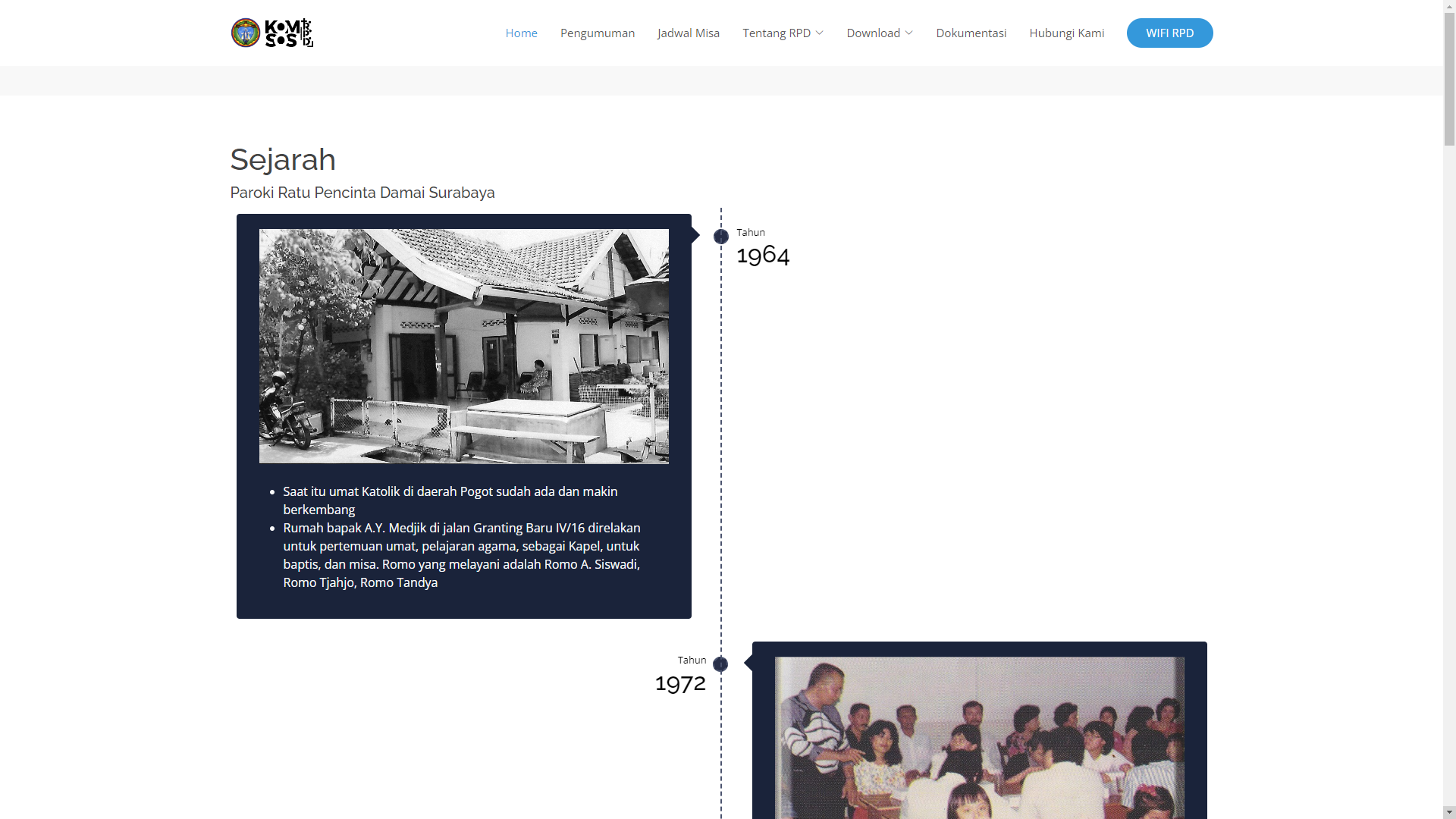Viewport: 1456px width, 819px height.
Task: Open the Home menu item
Action: [521, 33]
